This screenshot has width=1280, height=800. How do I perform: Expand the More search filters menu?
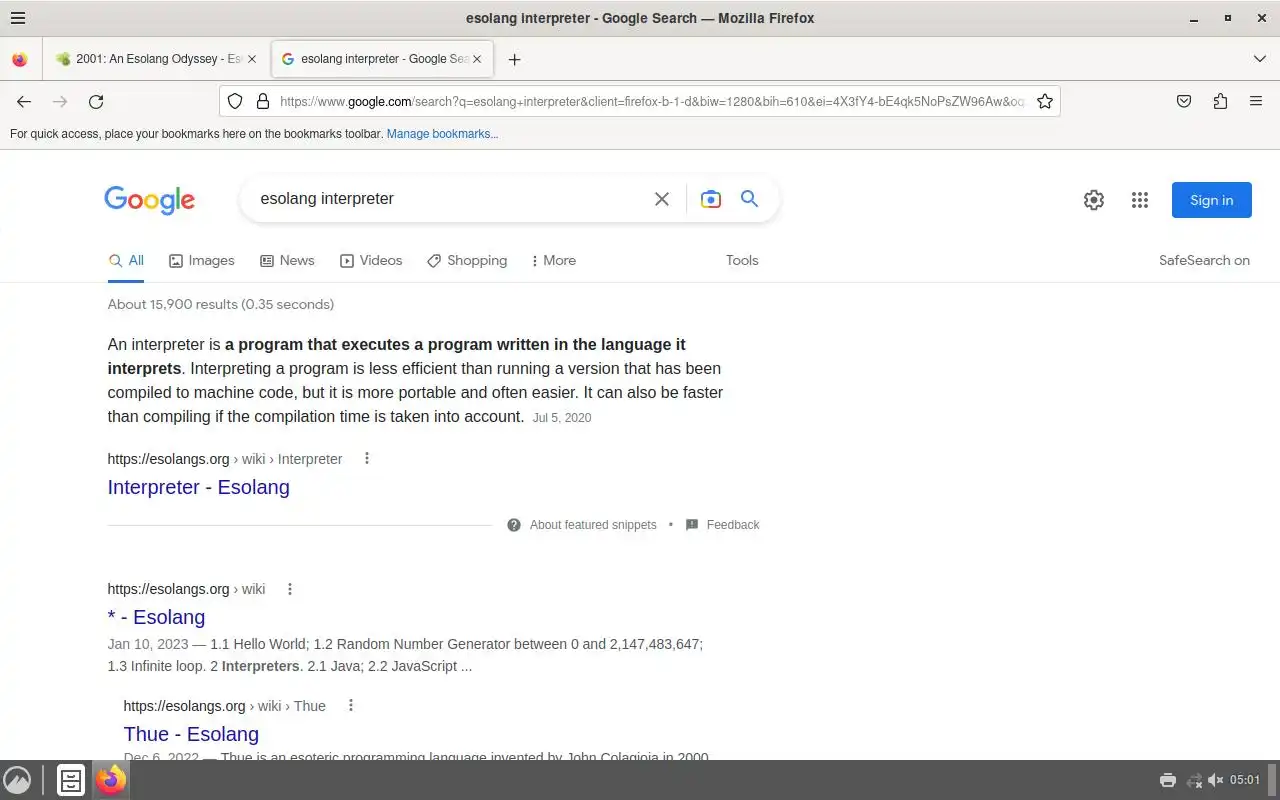coord(553,260)
